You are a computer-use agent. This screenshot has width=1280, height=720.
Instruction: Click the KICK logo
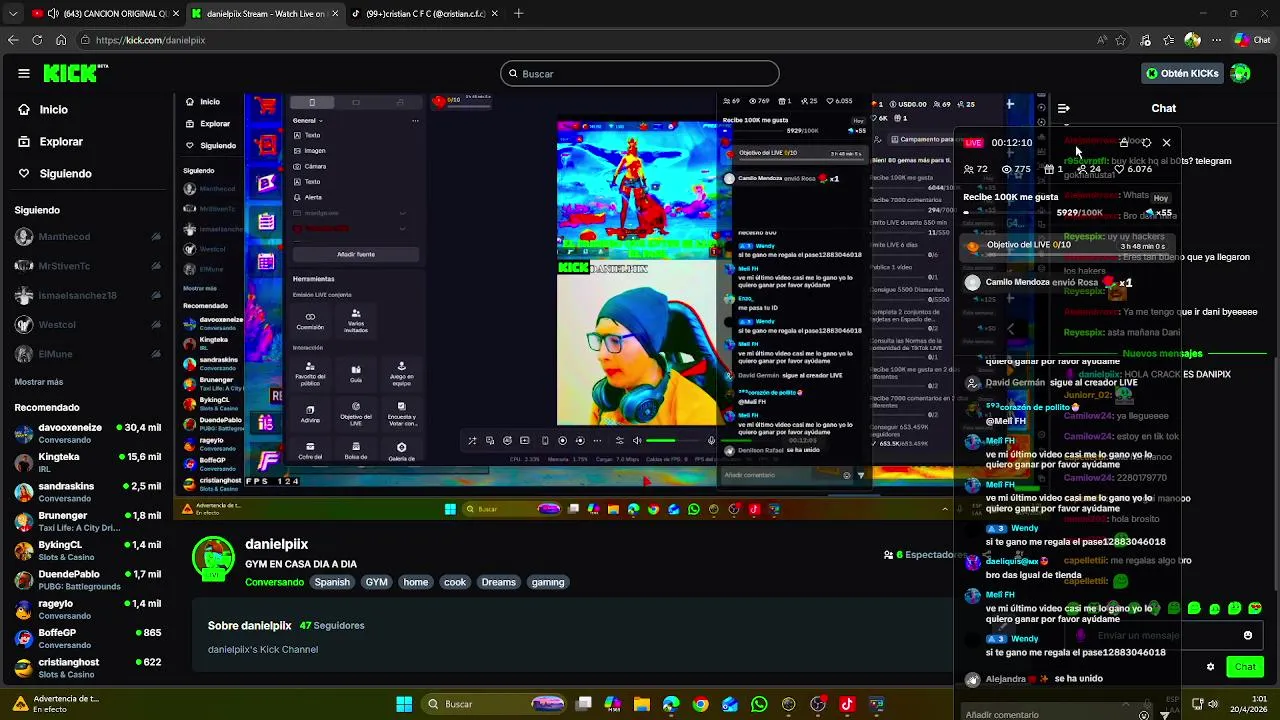point(75,73)
